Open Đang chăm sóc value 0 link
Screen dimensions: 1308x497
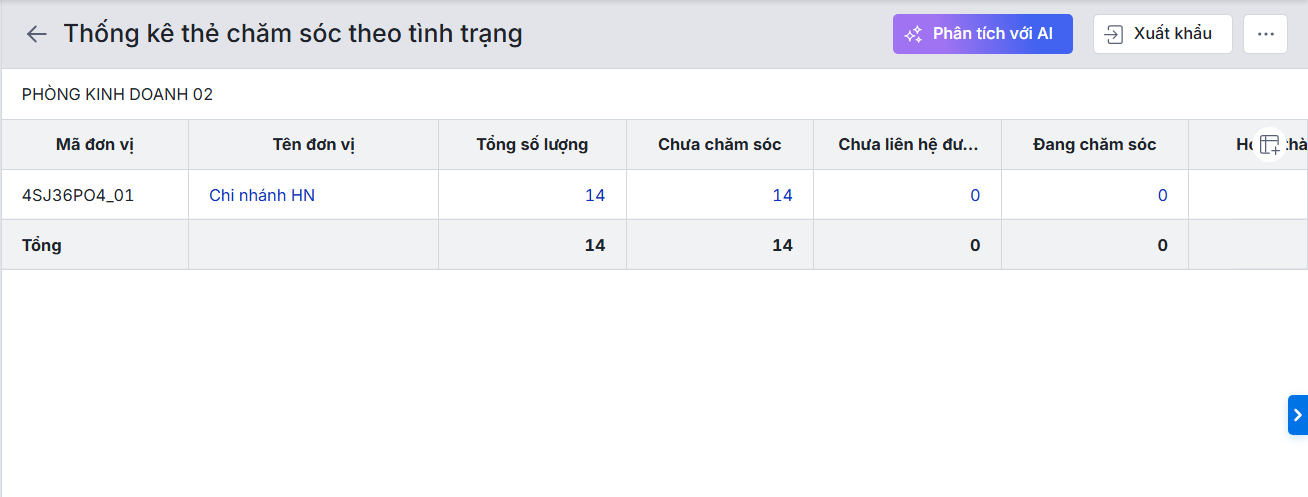coord(1162,195)
